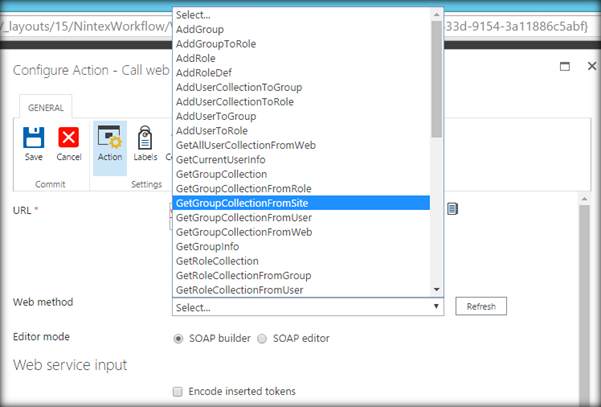Image resolution: width=601 pixels, height=407 pixels.
Task: Choose AddRole from the method list
Action: [x=301, y=58]
